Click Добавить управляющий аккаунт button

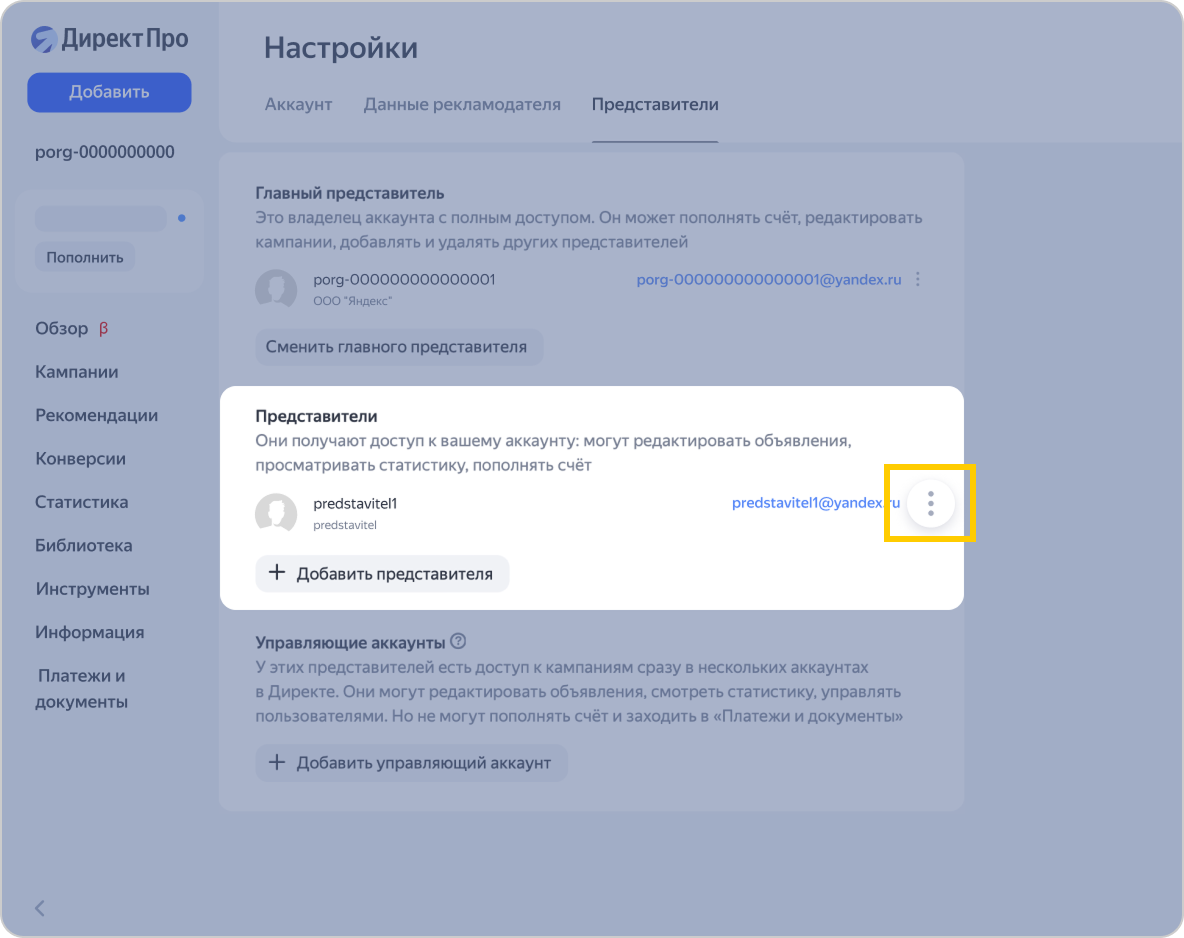coord(411,763)
